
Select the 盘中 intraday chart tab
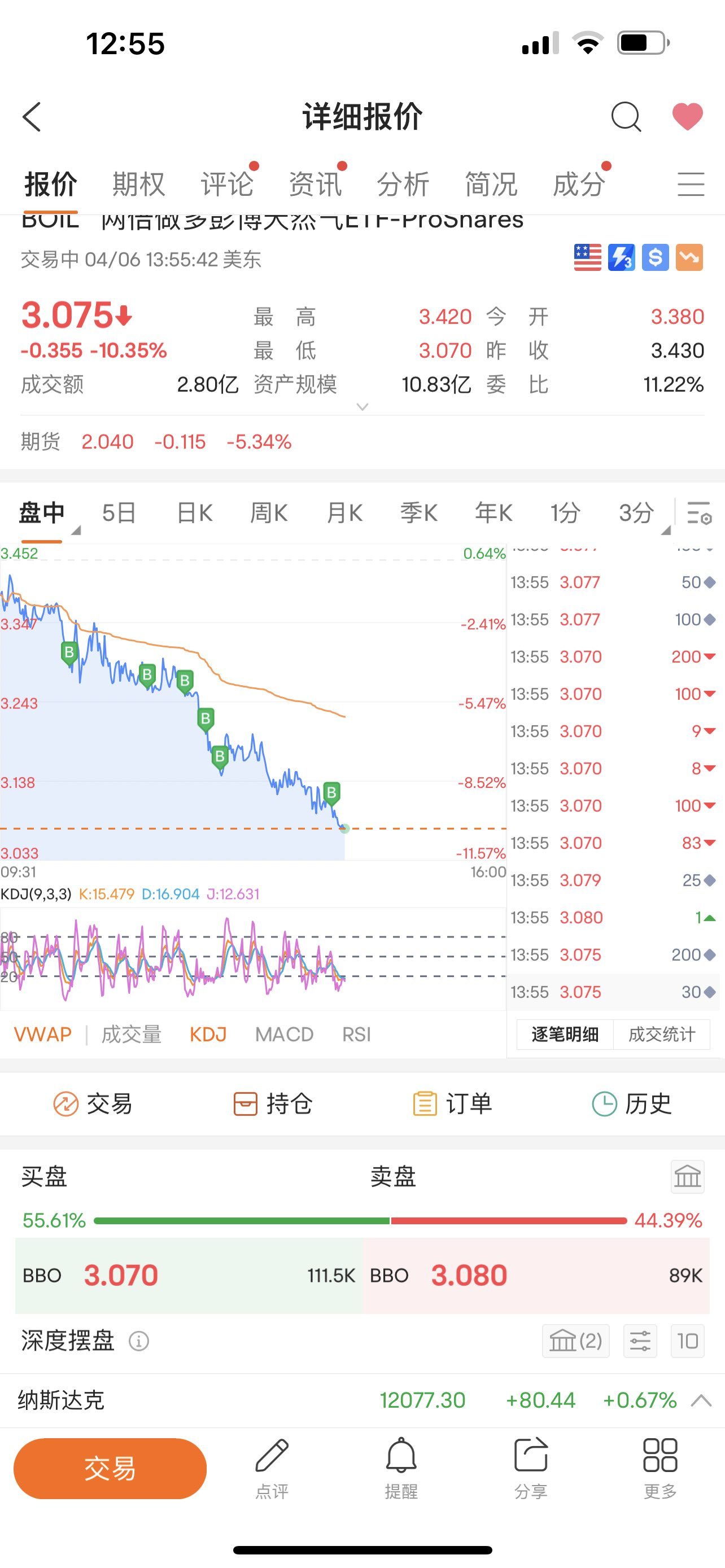point(42,513)
